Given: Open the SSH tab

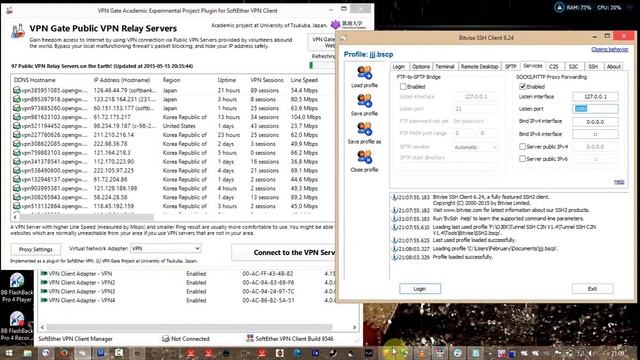Looking at the screenshot, I should pyautogui.click(x=593, y=67).
